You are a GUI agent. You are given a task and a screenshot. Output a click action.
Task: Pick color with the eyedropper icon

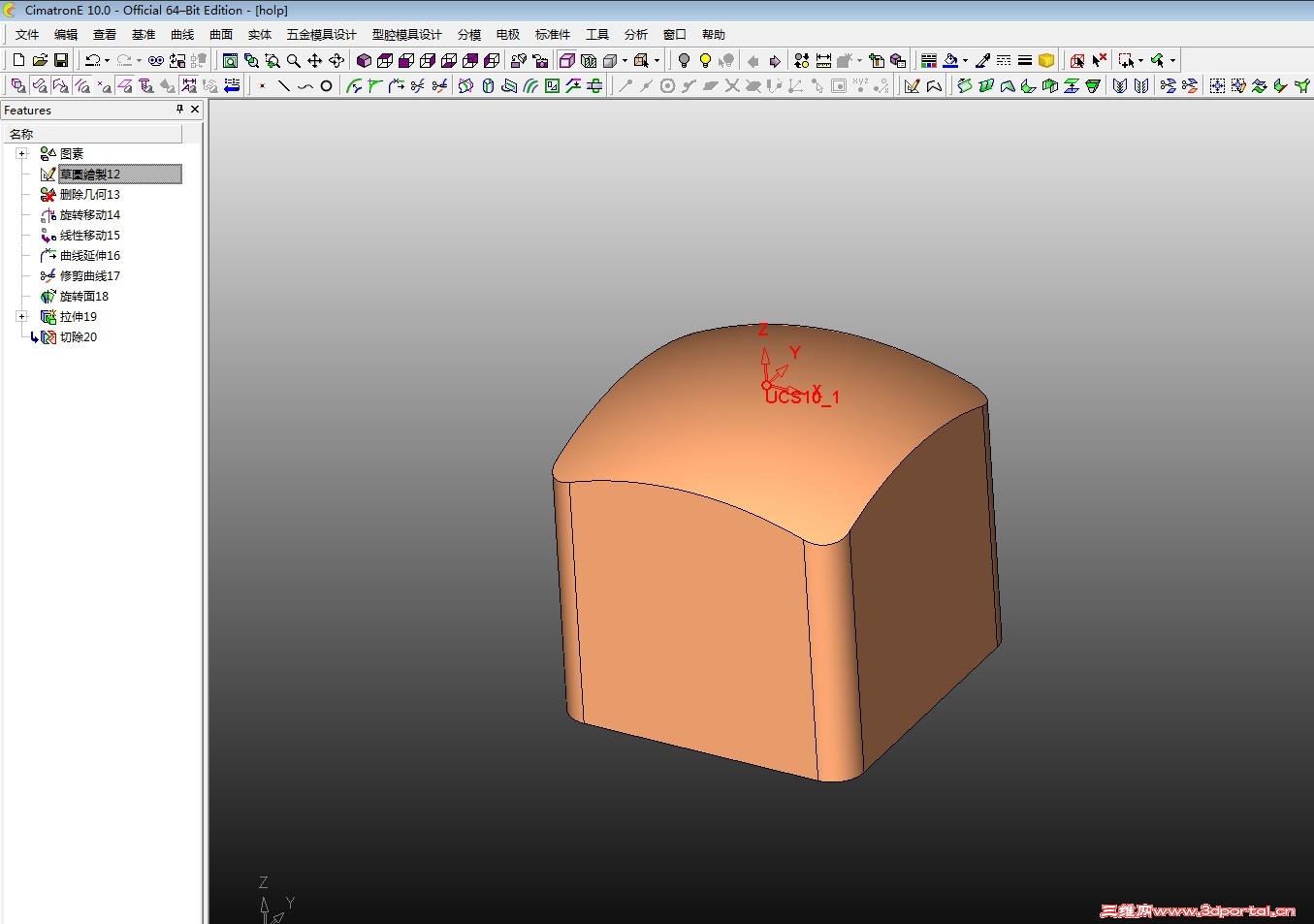coord(982,60)
